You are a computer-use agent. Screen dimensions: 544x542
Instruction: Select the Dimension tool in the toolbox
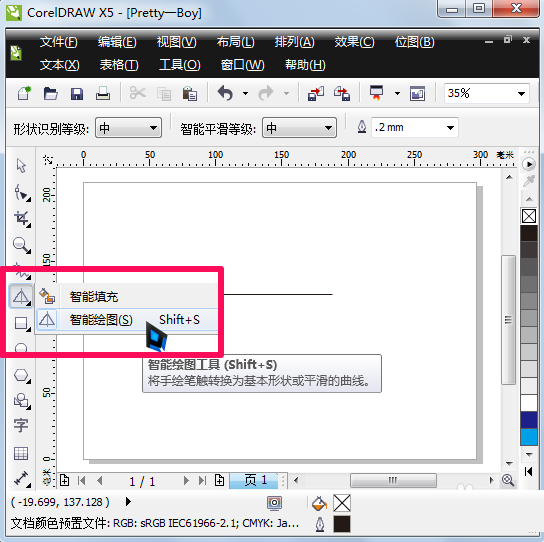(x=22, y=478)
